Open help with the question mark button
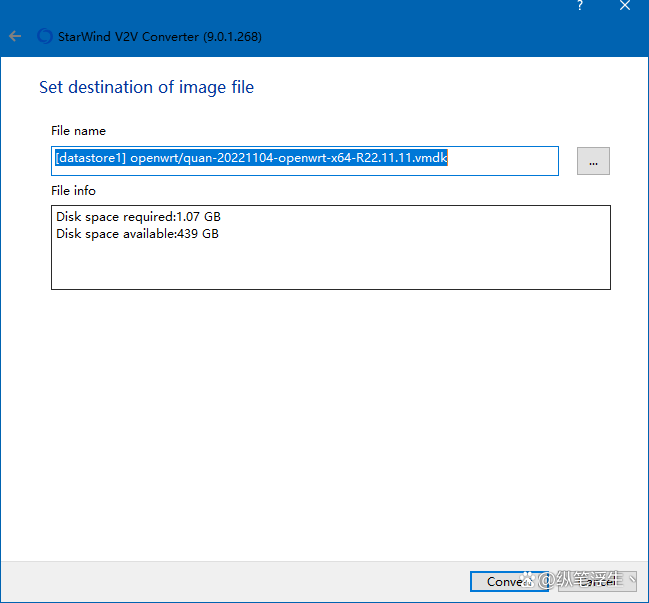 click(x=579, y=6)
